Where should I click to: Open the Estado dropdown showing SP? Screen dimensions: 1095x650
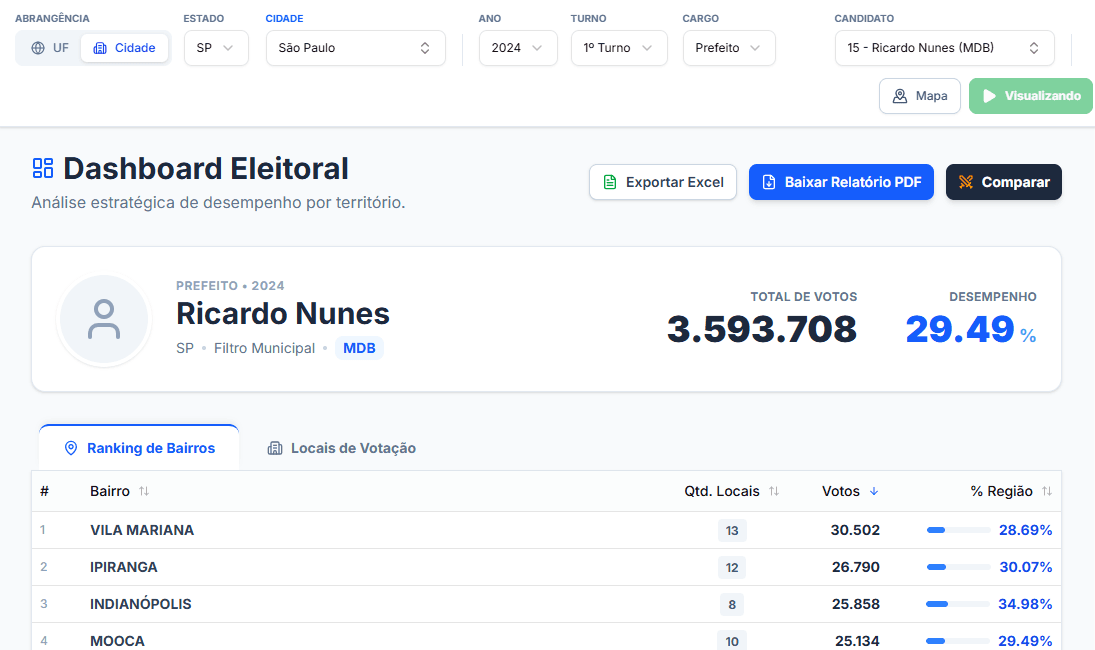click(216, 47)
